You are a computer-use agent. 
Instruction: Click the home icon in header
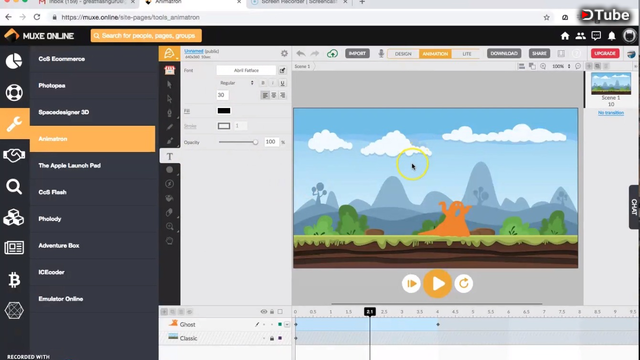[565, 36]
